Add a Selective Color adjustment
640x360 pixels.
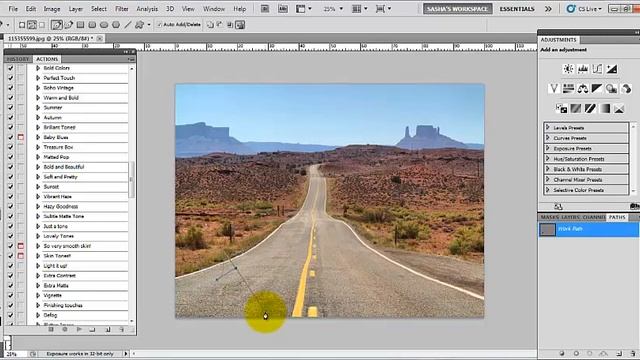(x=619, y=109)
